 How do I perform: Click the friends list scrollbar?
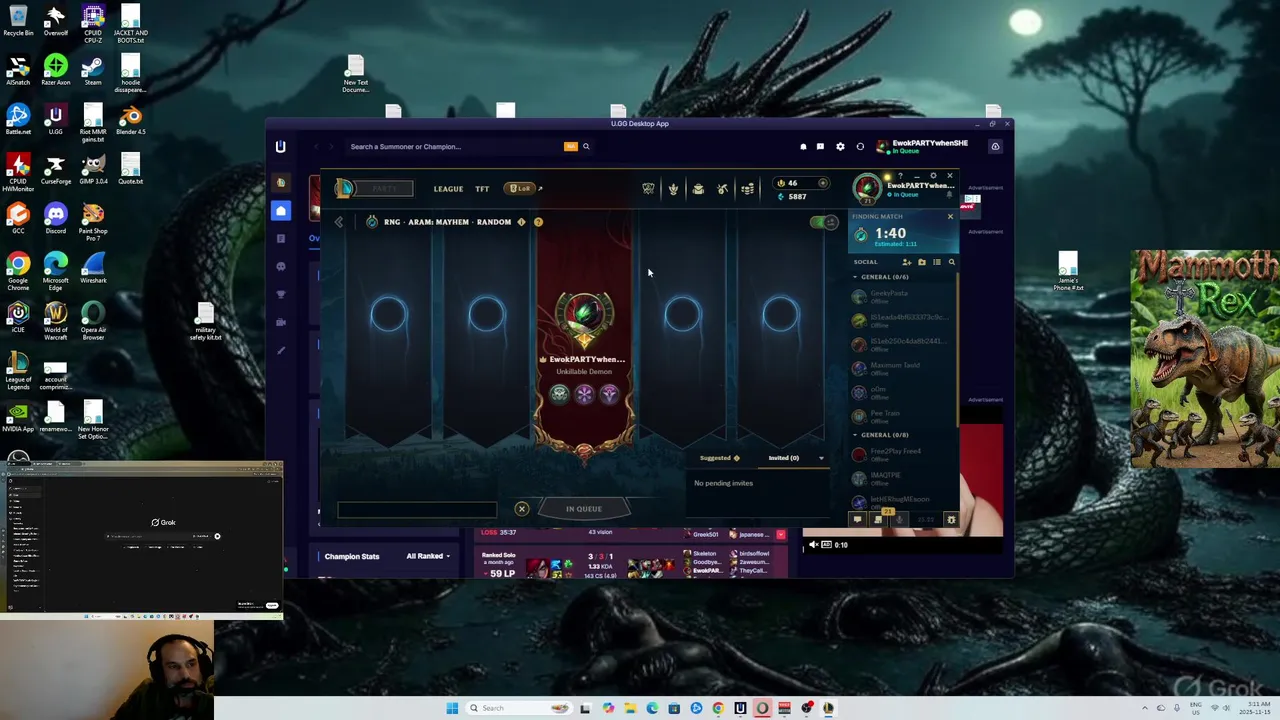pyautogui.click(x=959, y=350)
